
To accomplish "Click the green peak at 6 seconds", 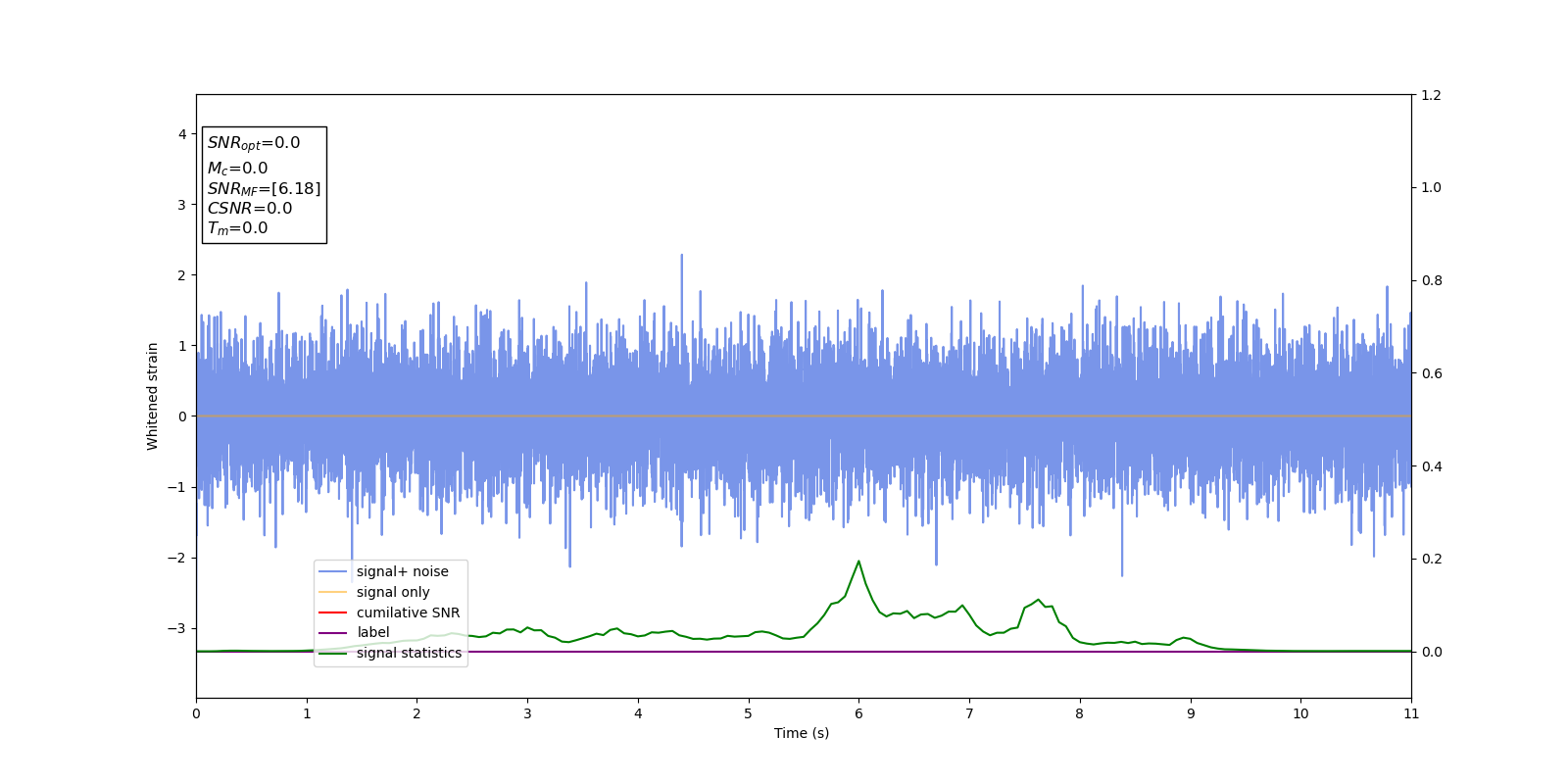I will click(858, 562).
